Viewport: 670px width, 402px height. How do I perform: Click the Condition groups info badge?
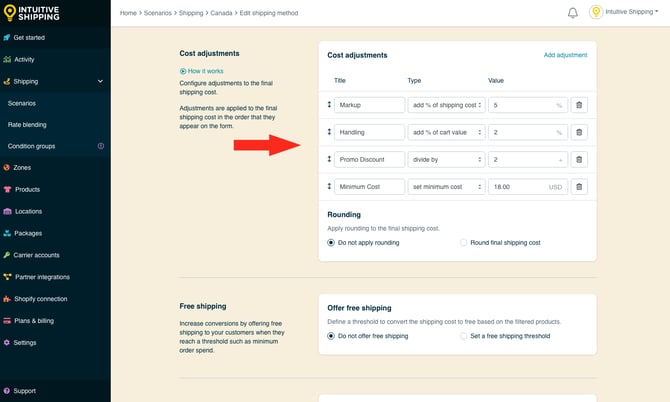click(101, 146)
